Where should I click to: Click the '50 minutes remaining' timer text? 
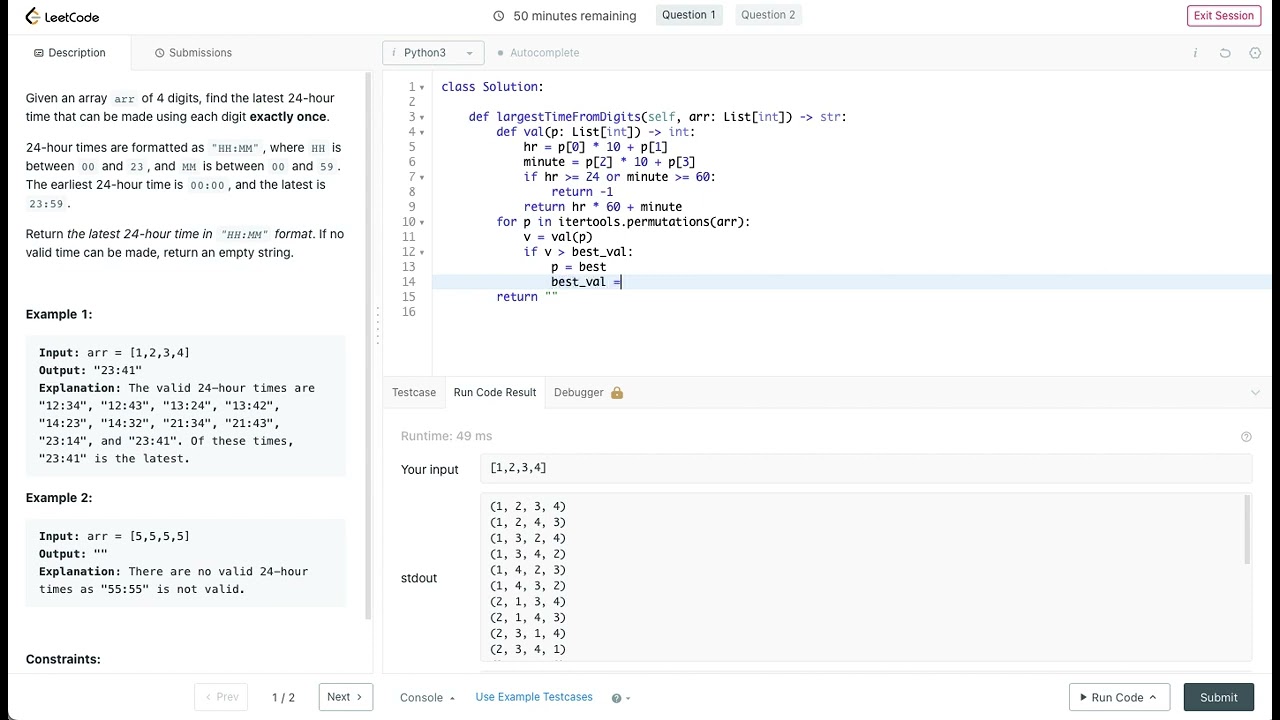coord(575,16)
